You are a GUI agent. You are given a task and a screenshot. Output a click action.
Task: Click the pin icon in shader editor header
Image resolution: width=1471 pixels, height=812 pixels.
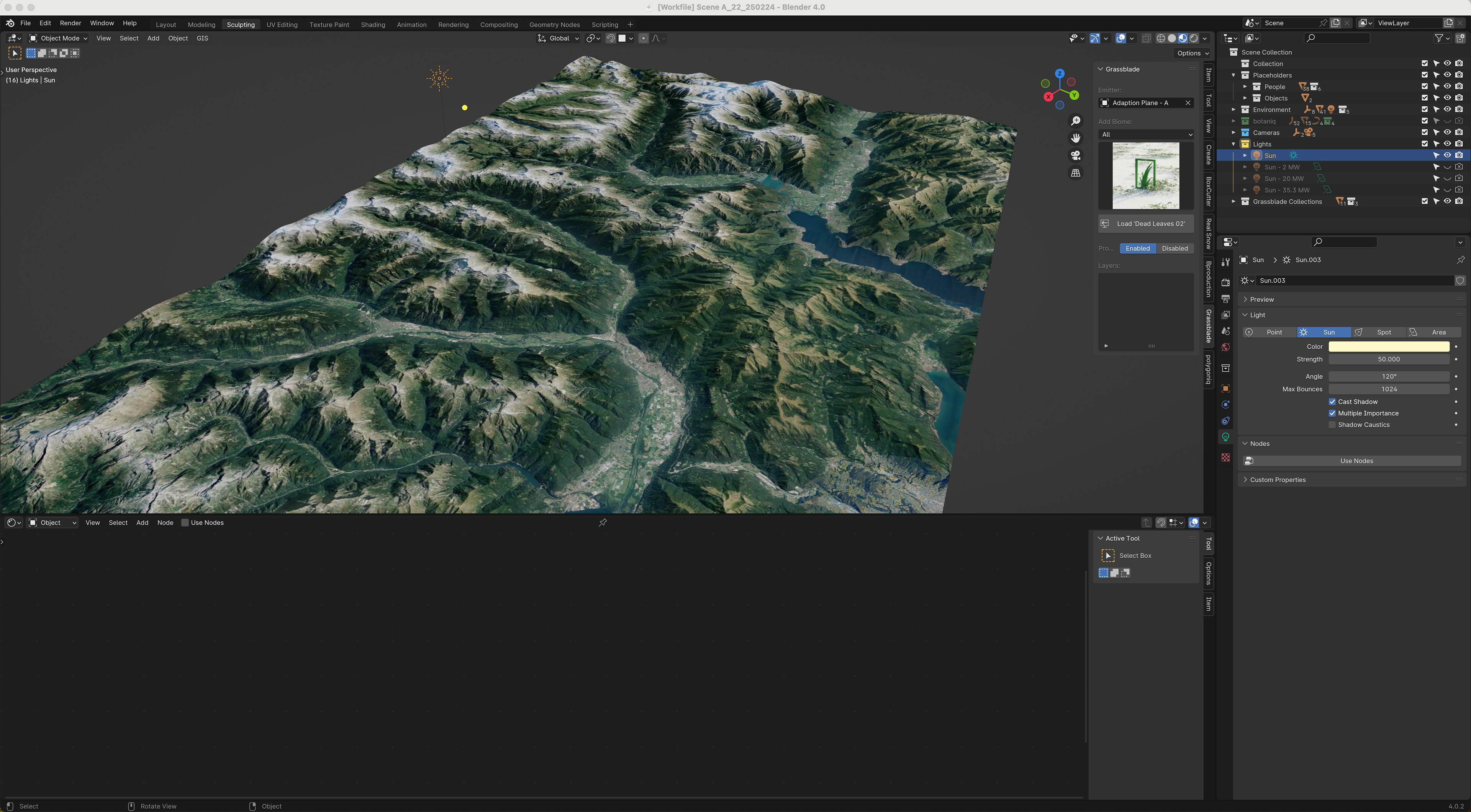pos(603,523)
